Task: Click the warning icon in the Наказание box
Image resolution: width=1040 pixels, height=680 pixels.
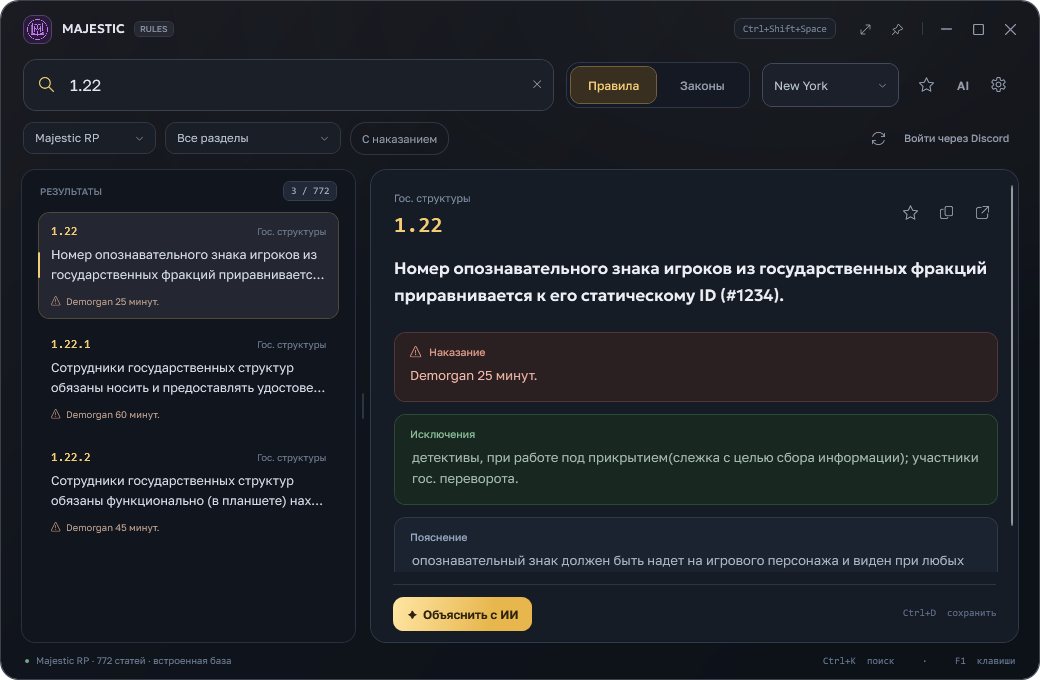Action: [x=416, y=352]
